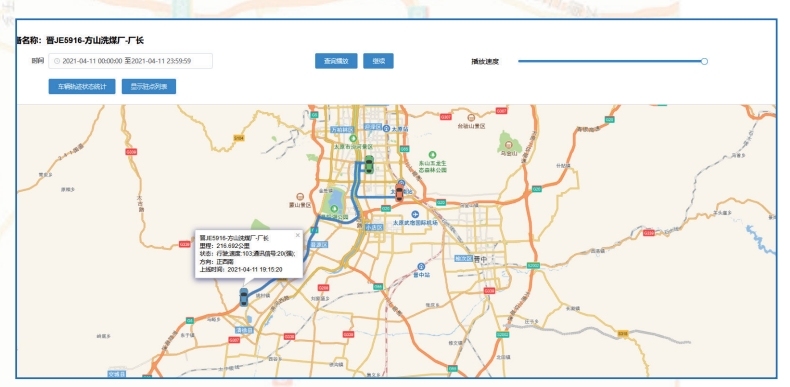Click the 晋中站 station icon

[422, 267]
